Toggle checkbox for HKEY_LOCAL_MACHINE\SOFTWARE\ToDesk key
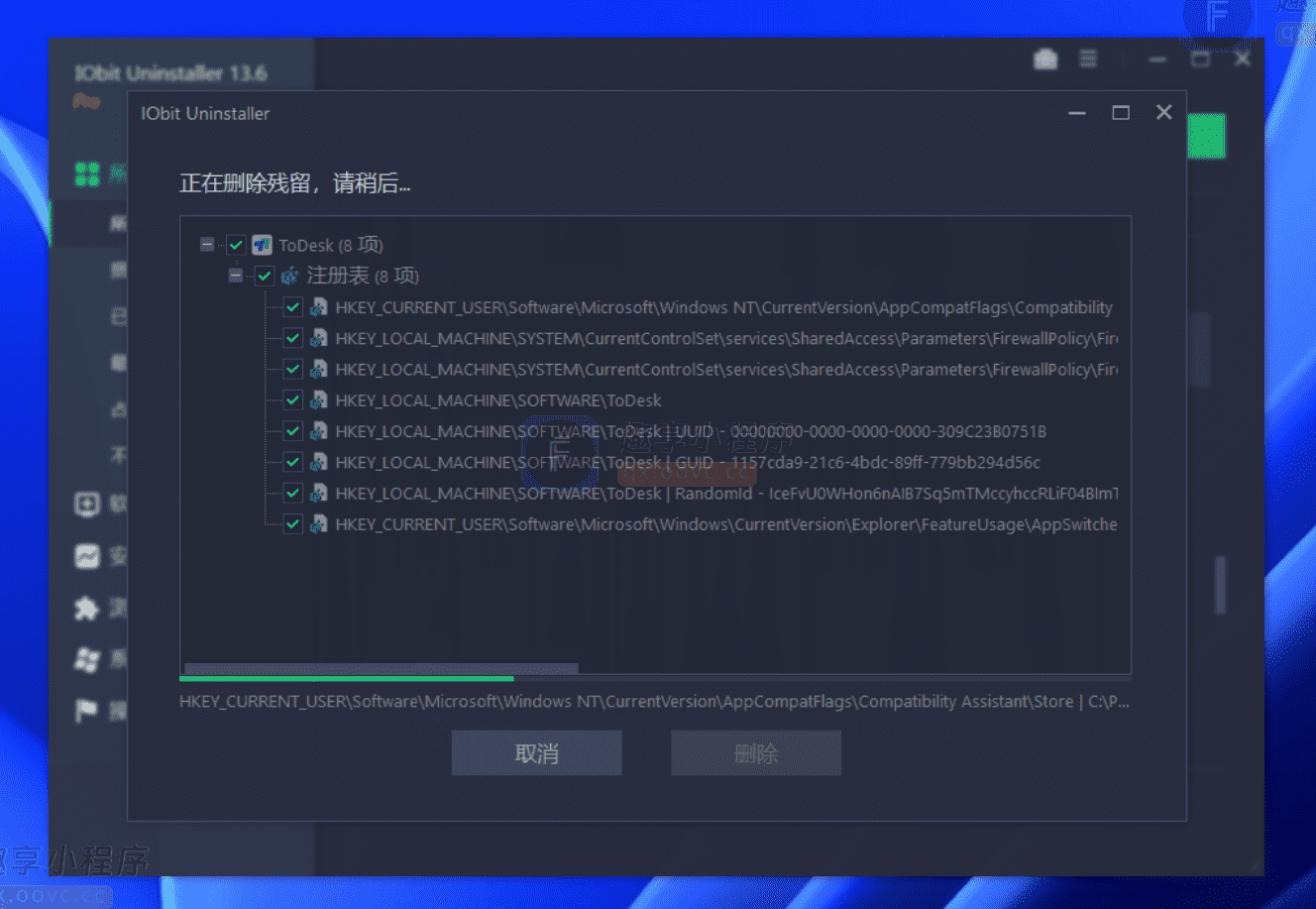 (293, 400)
